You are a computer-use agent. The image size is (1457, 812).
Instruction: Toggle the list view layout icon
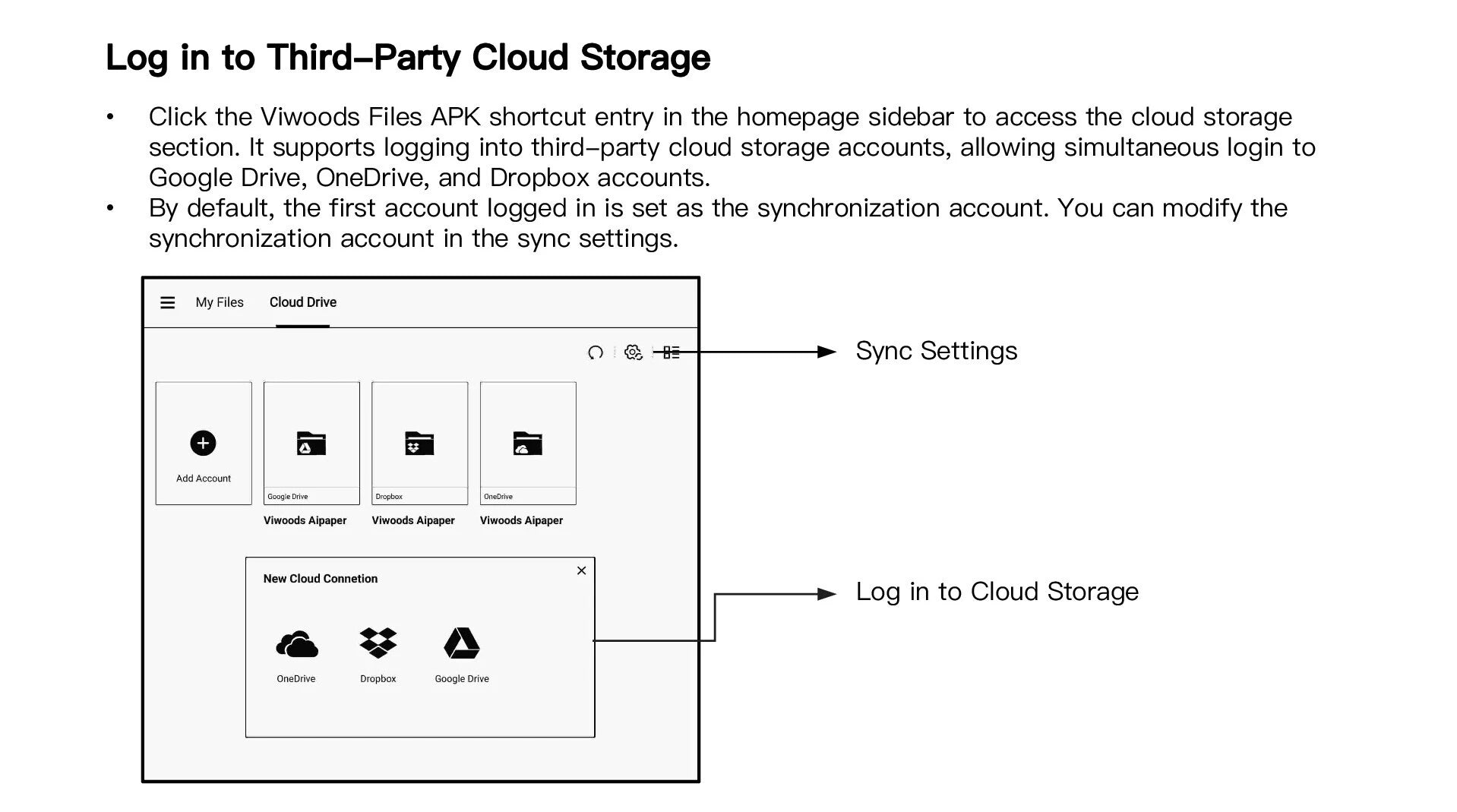click(672, 352)
